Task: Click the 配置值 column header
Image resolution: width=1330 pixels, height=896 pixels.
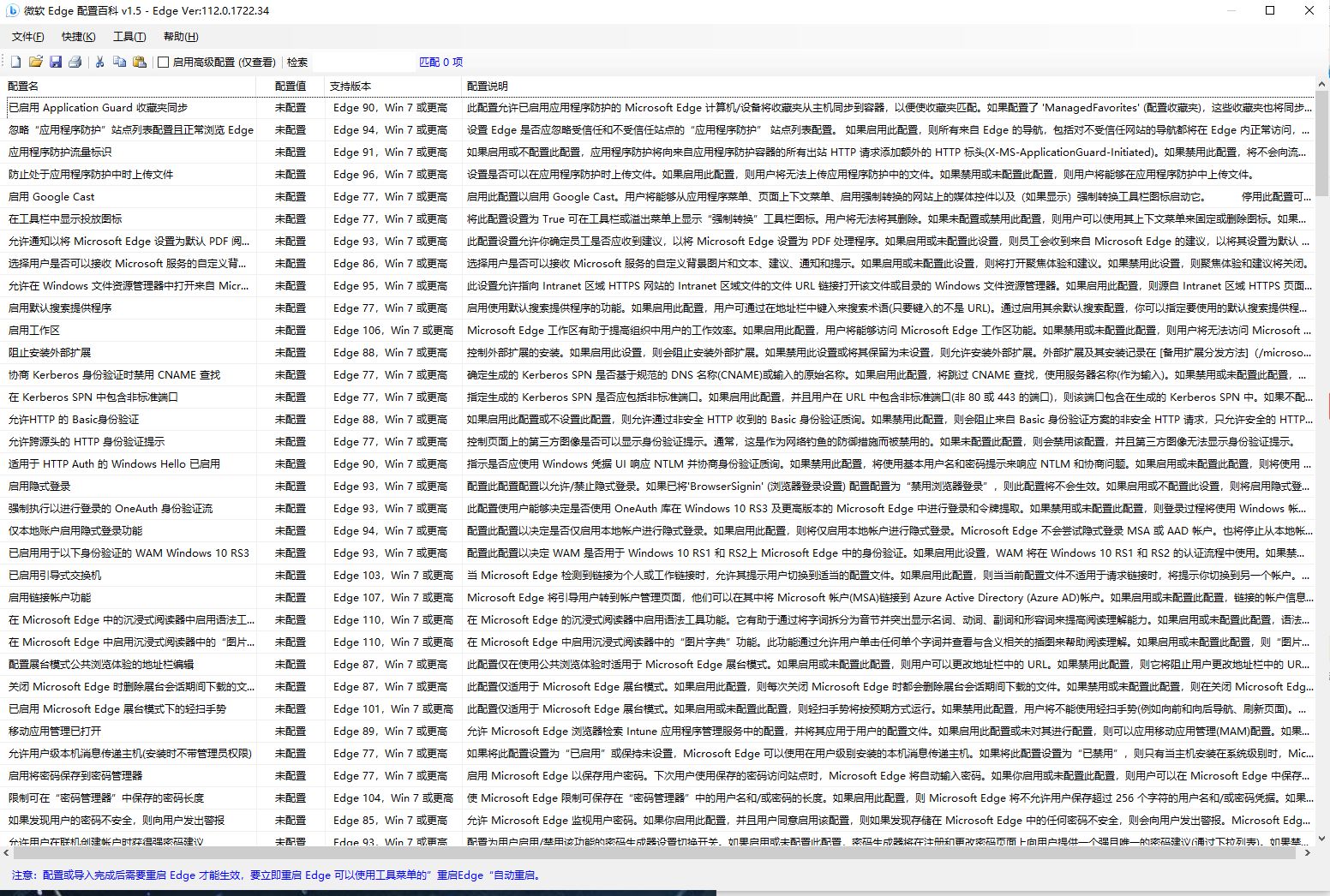Action: [291, 86]
